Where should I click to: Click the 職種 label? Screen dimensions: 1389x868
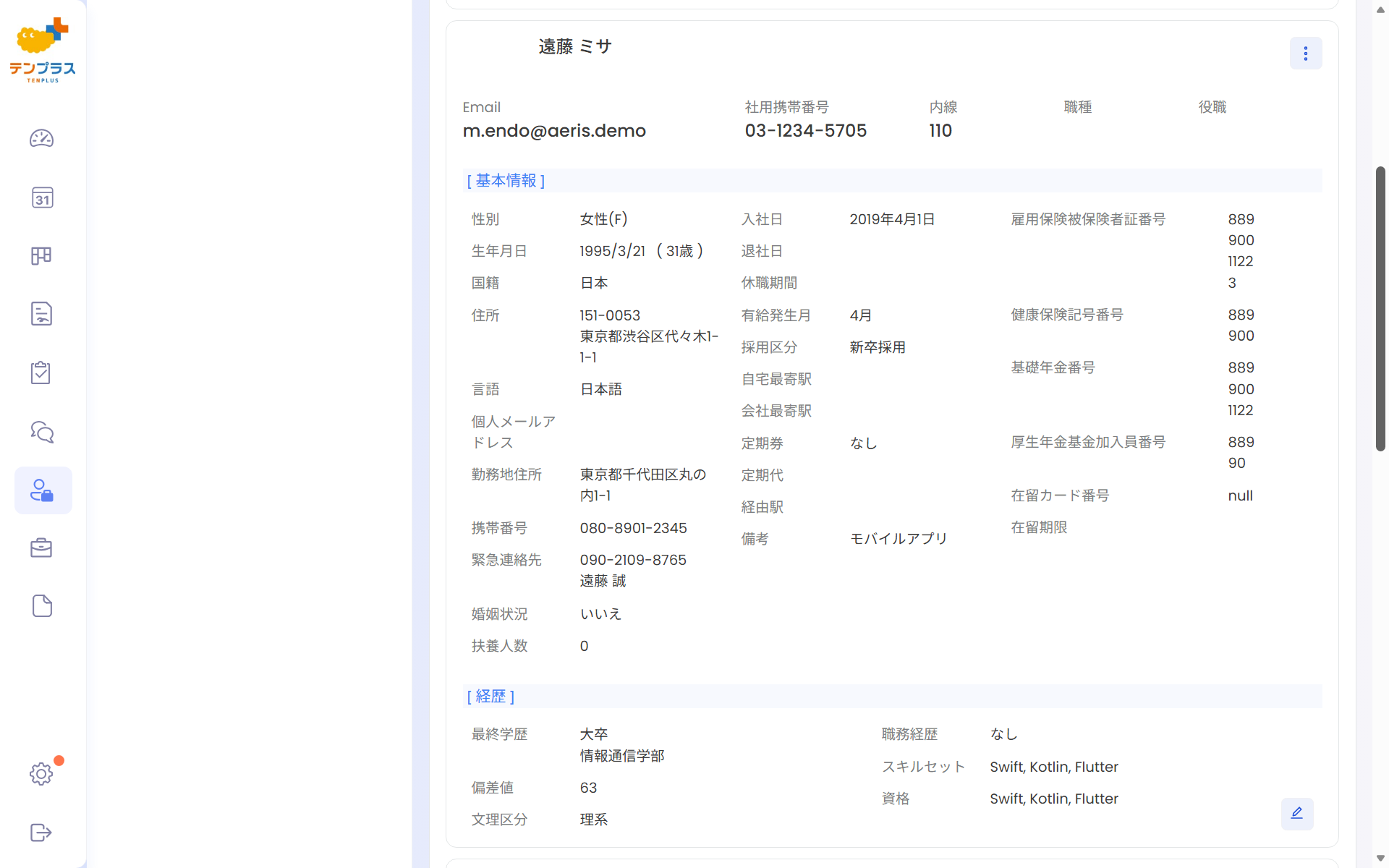(x=1078, y=107)
